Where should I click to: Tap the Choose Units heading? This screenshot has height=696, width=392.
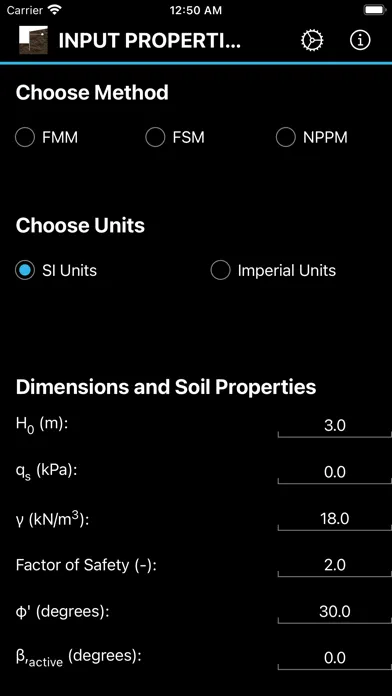point(80,226)
